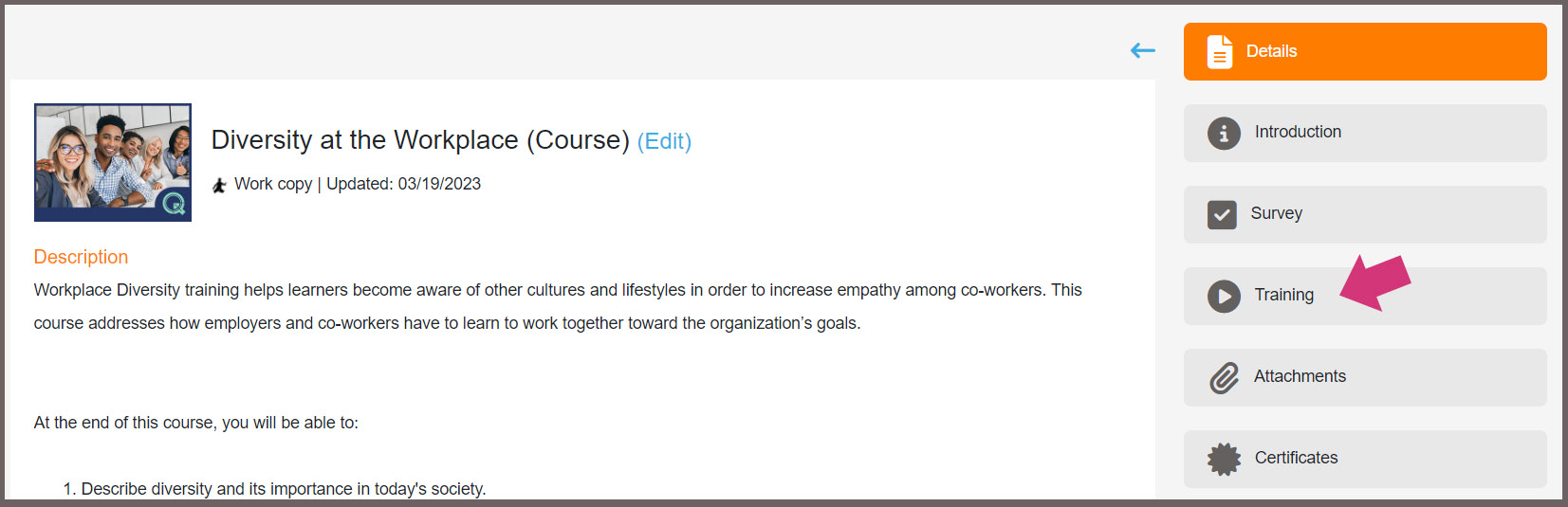Click the Certificates badge icon

[x=1224, y=460]
